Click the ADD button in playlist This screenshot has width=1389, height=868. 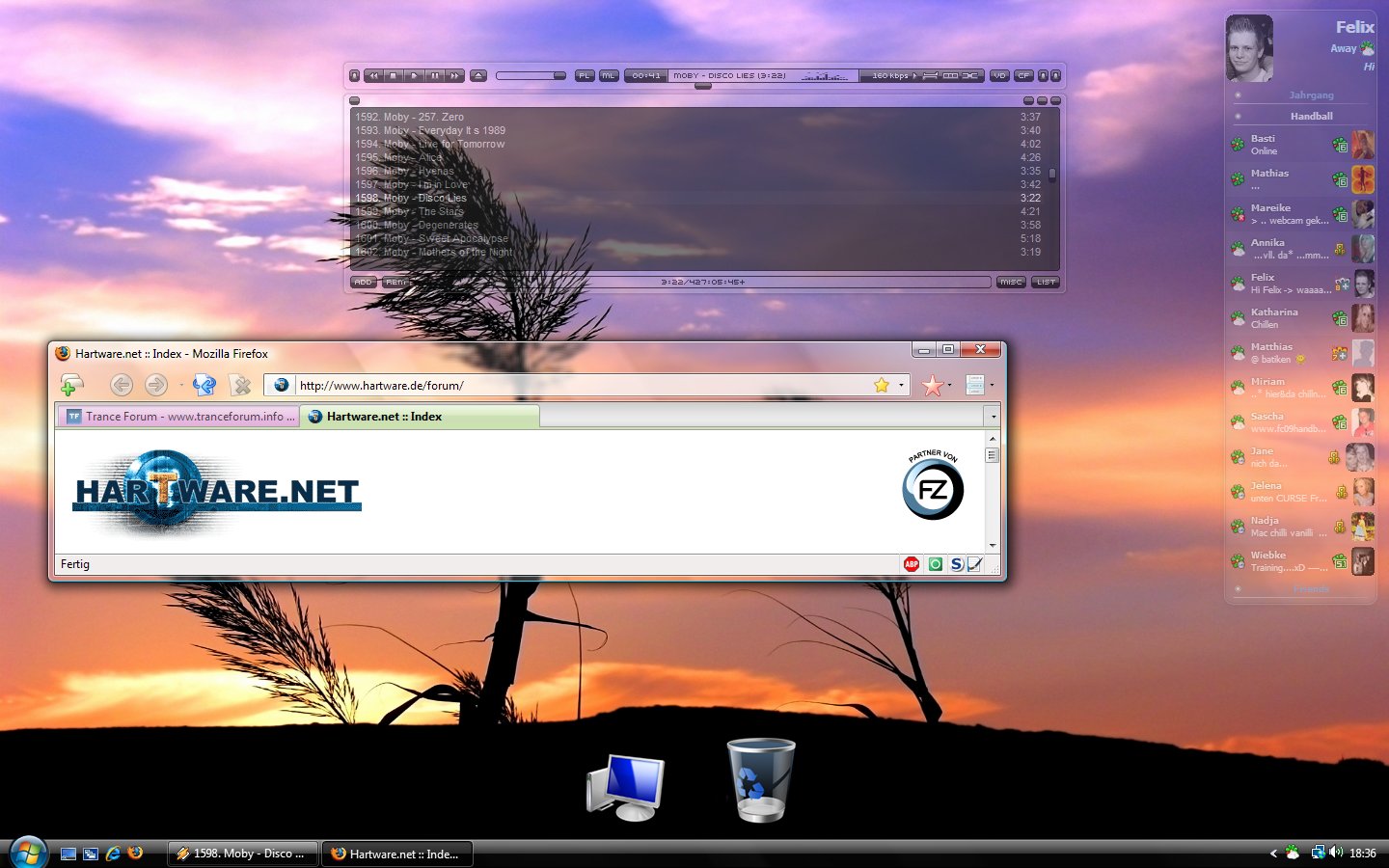(x=363, y=283)
